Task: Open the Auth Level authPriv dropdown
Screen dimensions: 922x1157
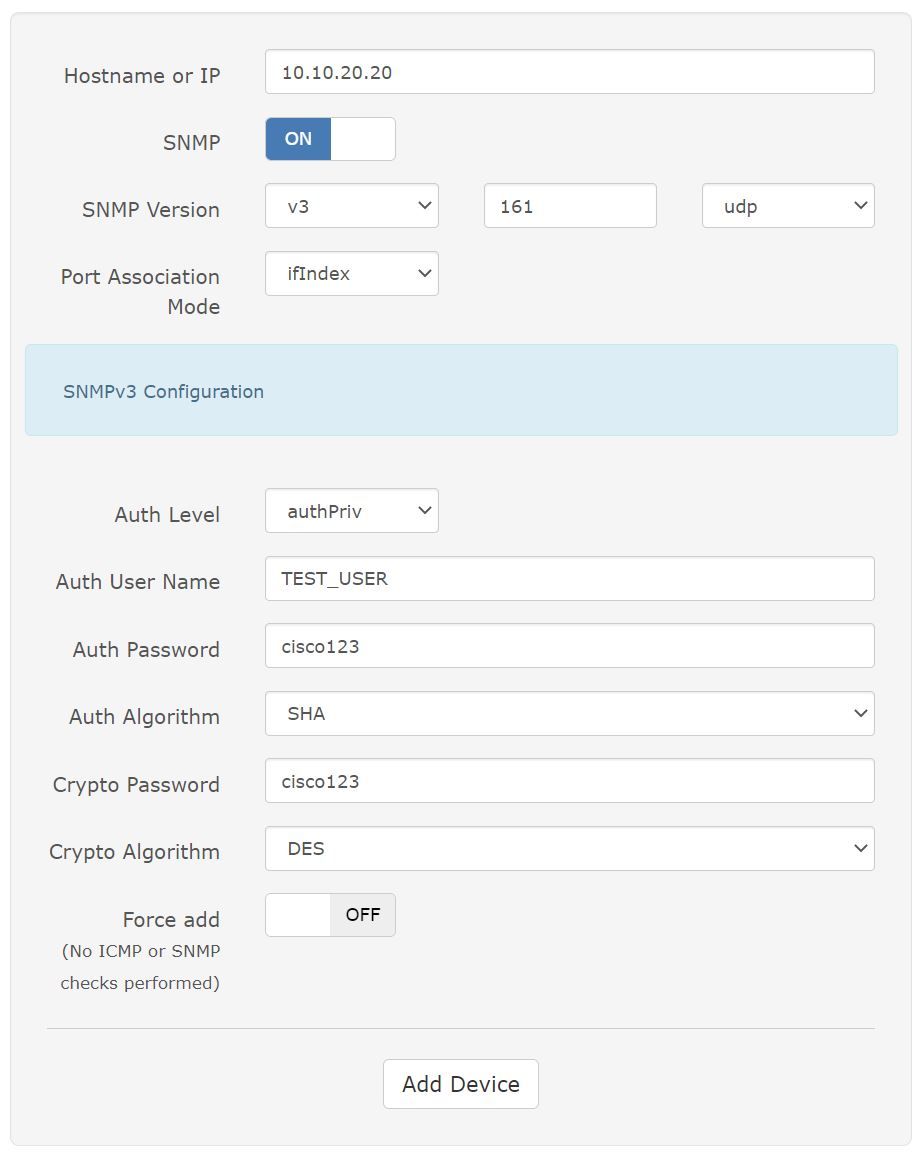Action: 352,511
